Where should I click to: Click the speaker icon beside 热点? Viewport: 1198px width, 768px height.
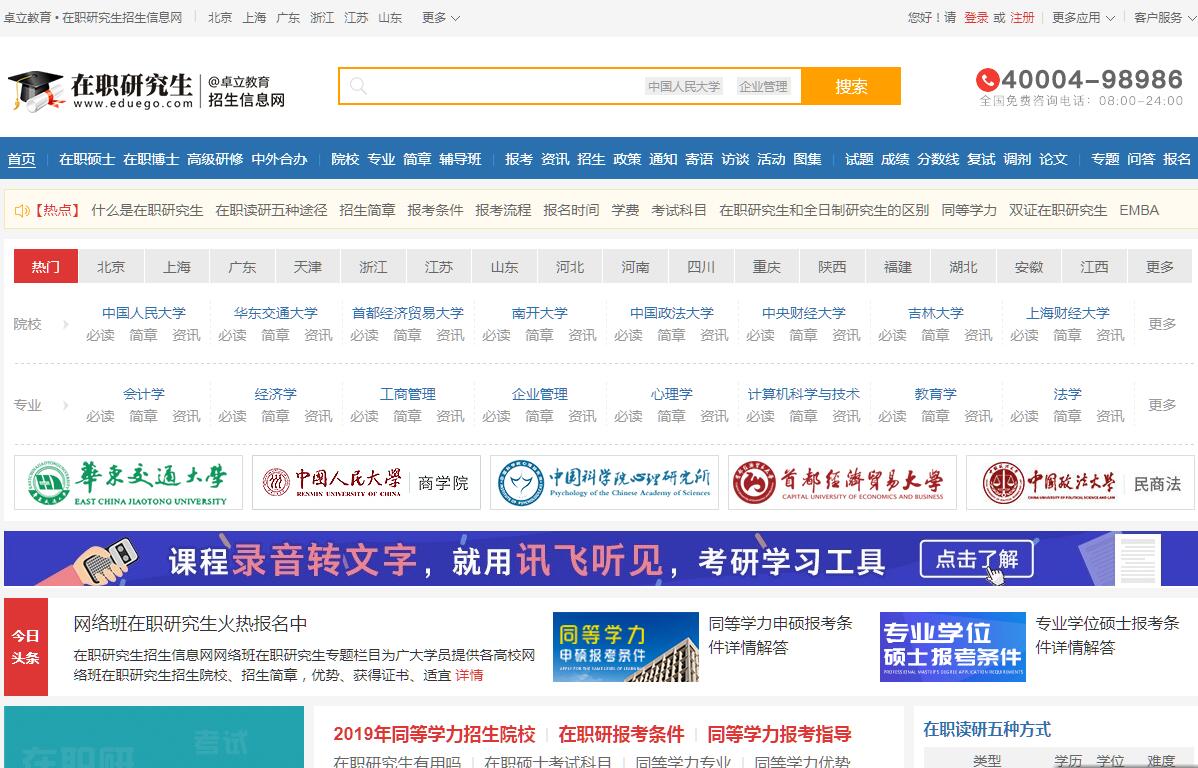pos(21,210)
